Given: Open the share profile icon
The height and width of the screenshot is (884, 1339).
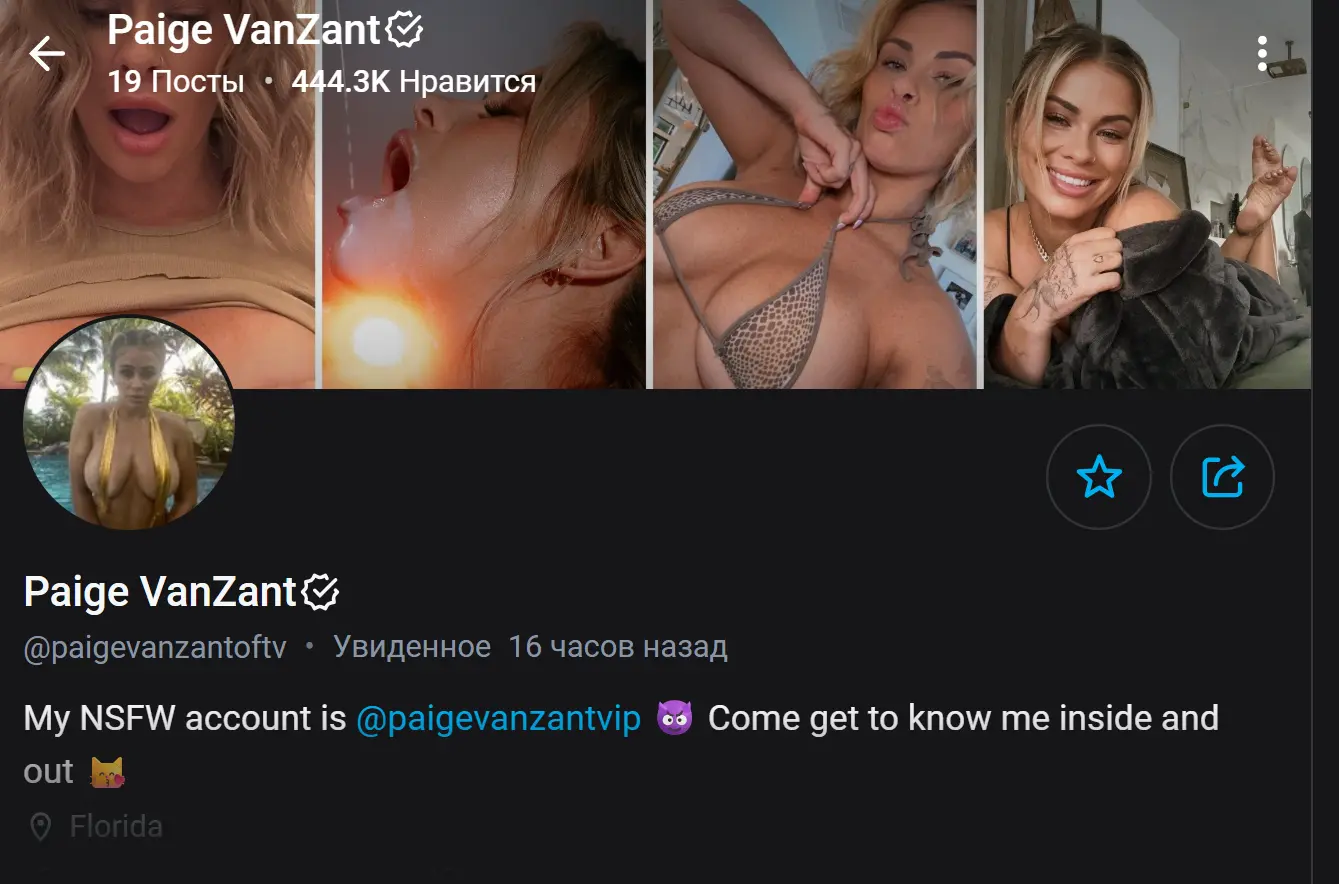Looking at the screenshot, I should pos(1222,478).
